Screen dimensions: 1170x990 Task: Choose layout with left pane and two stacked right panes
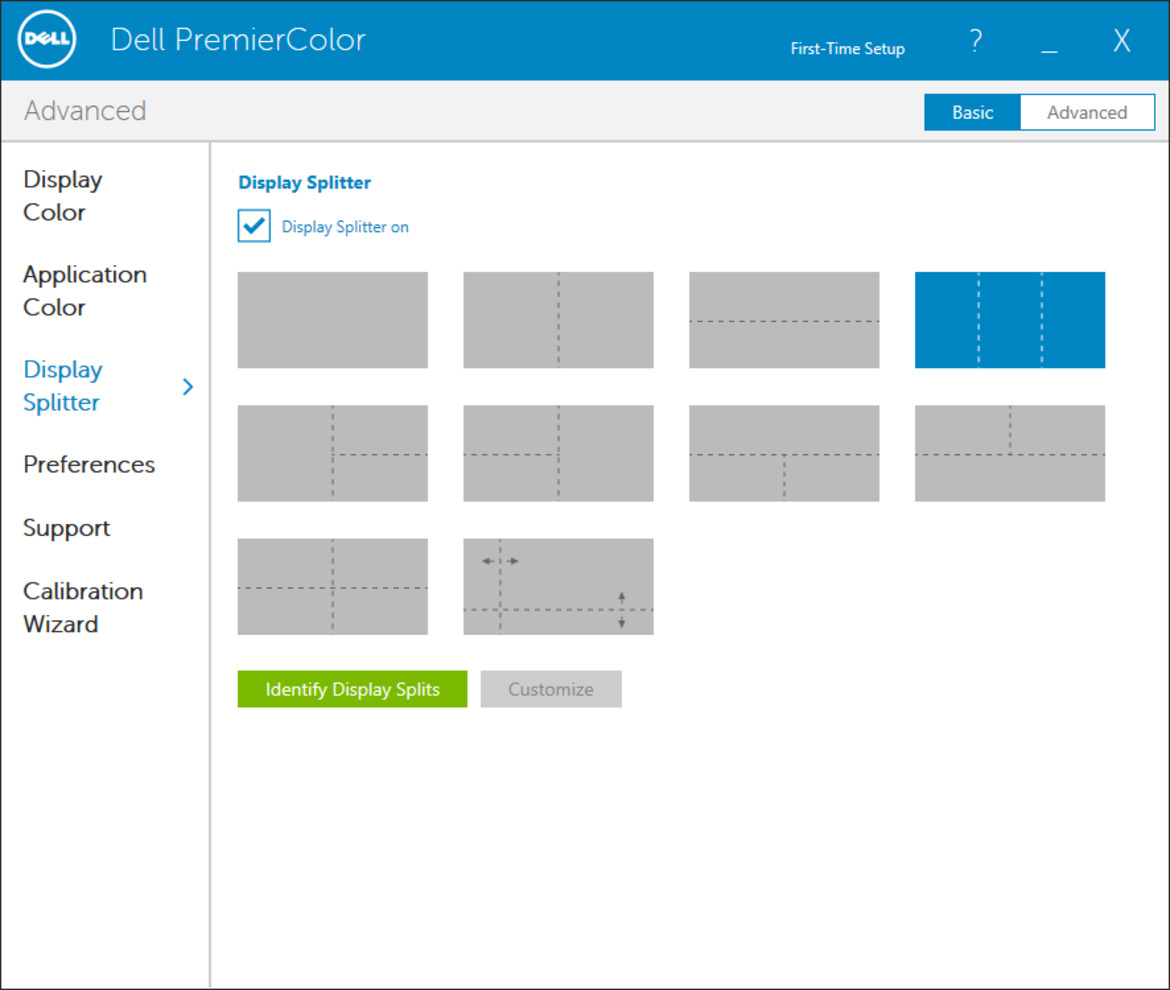pos(333,454)
